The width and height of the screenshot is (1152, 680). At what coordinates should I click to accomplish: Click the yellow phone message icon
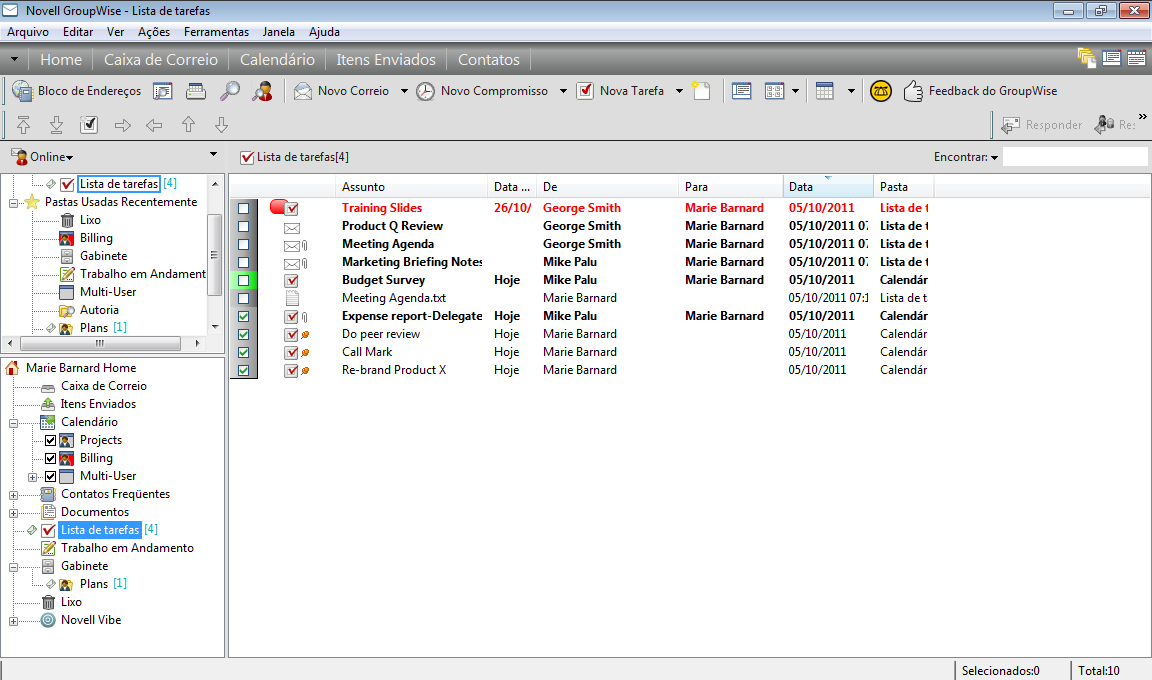point(880,91)
